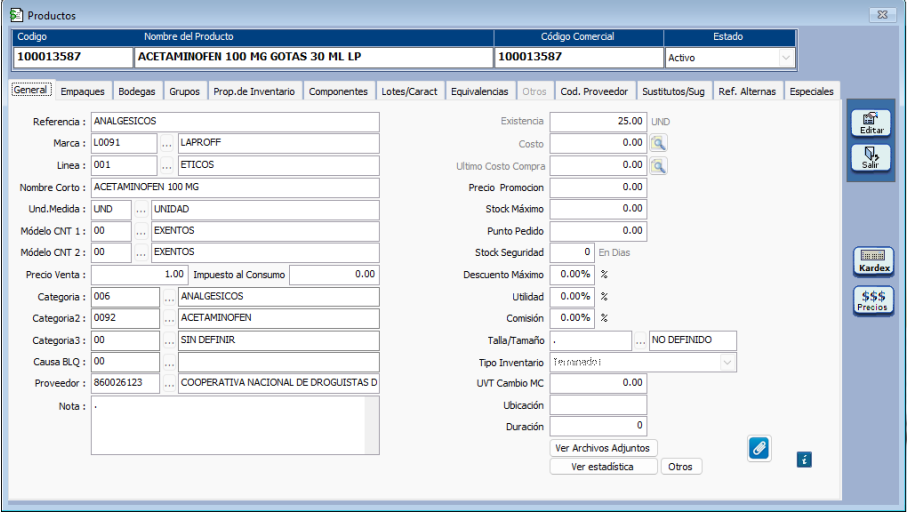Viewport: 909px width, 515px height.
Task: Click the magnifier next to Ultimo Costo Compra
Action: click(658, 166)
